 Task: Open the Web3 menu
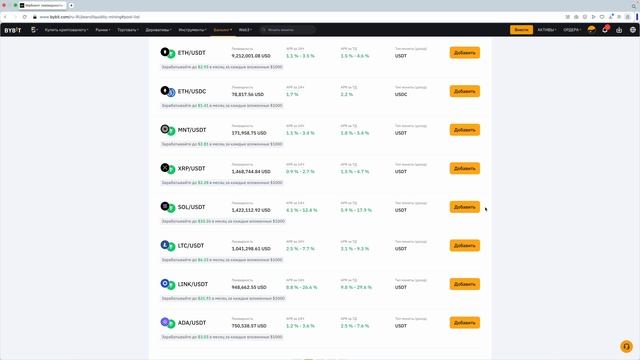[x=245, y=30]
